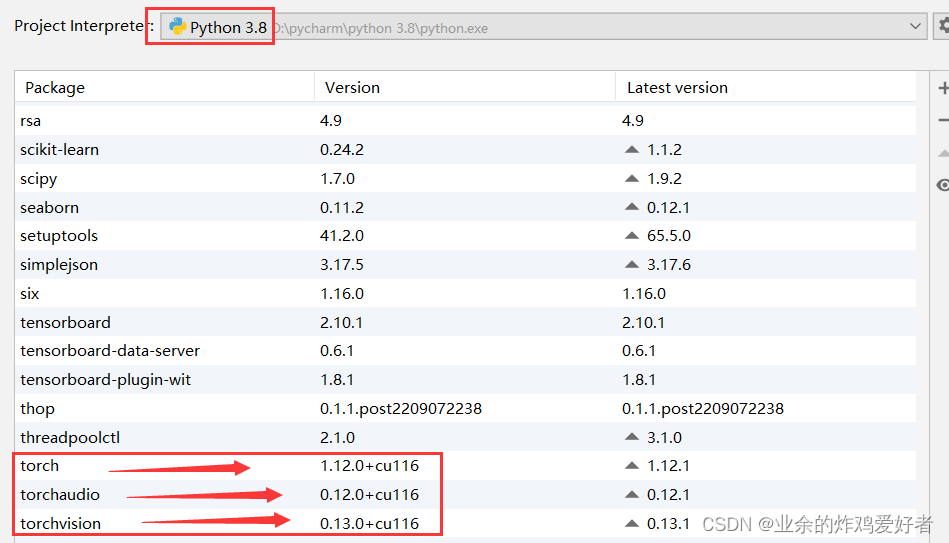Sort by the Version column header
This screenshot has height=543, width=949.
pos(465,87)
